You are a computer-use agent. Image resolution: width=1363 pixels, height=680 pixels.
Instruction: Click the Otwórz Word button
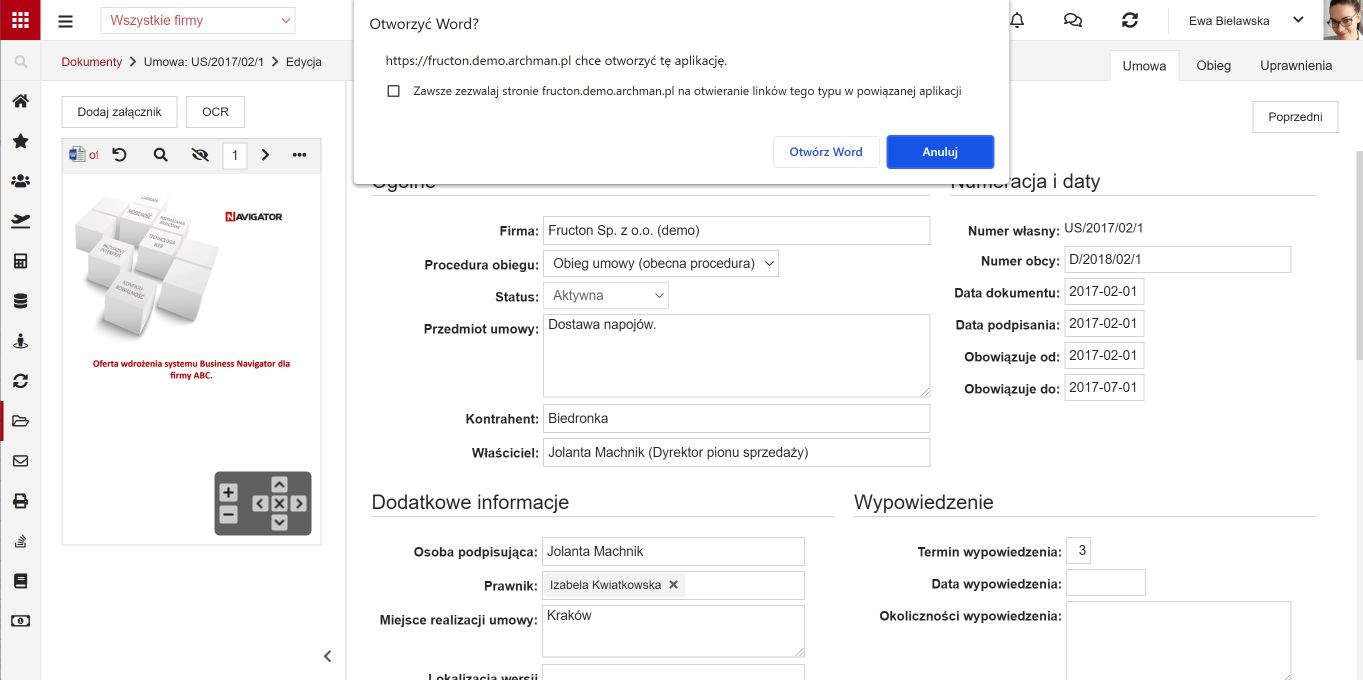826,152
